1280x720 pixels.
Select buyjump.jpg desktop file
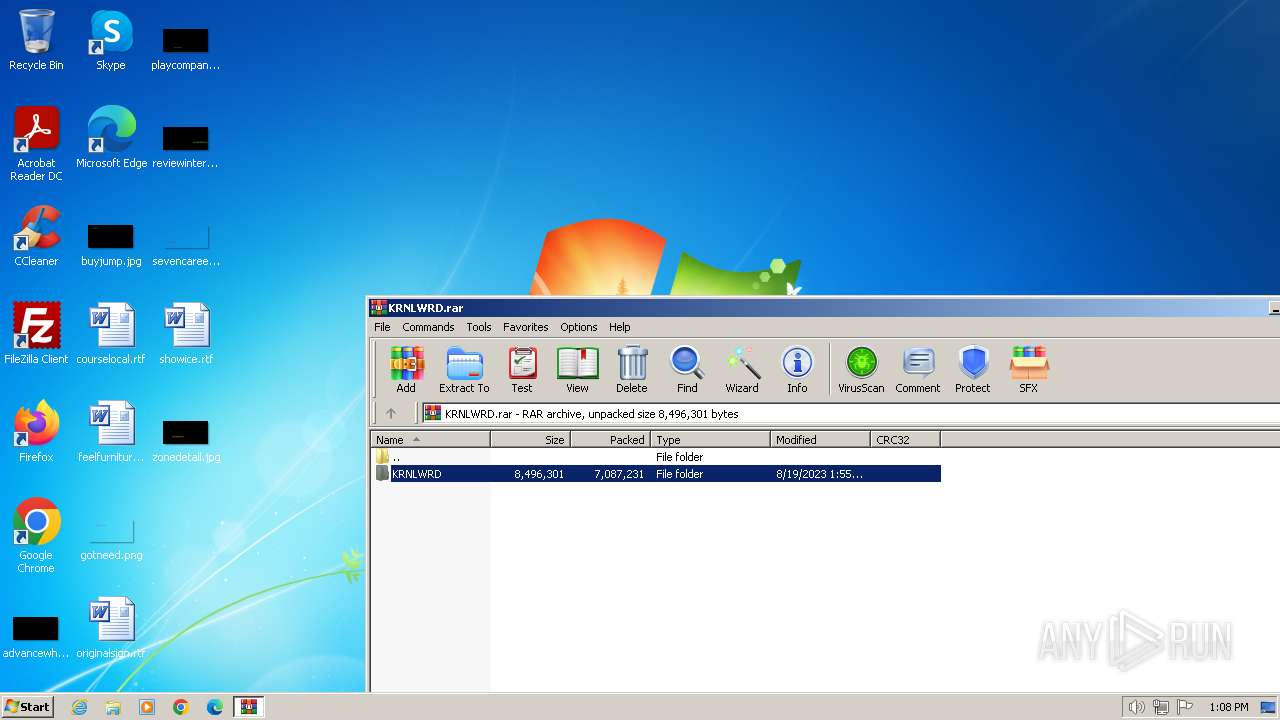tap(111, 245)
